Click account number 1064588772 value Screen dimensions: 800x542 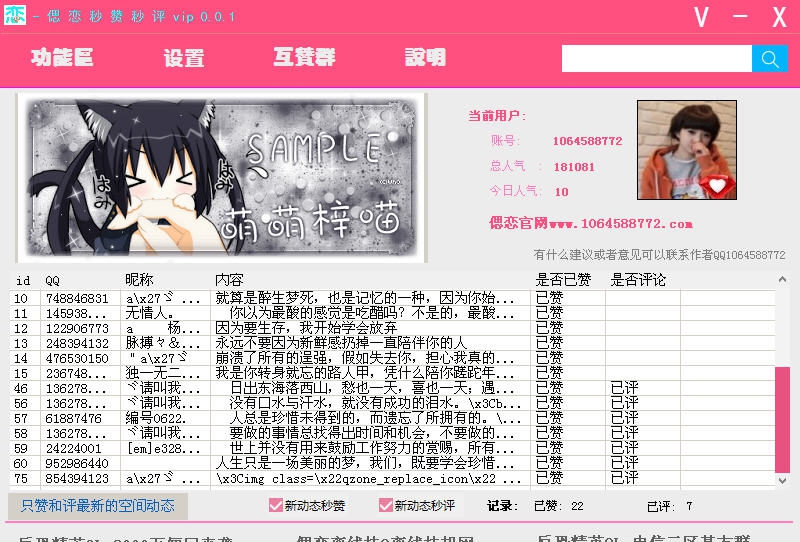[587, 141]
